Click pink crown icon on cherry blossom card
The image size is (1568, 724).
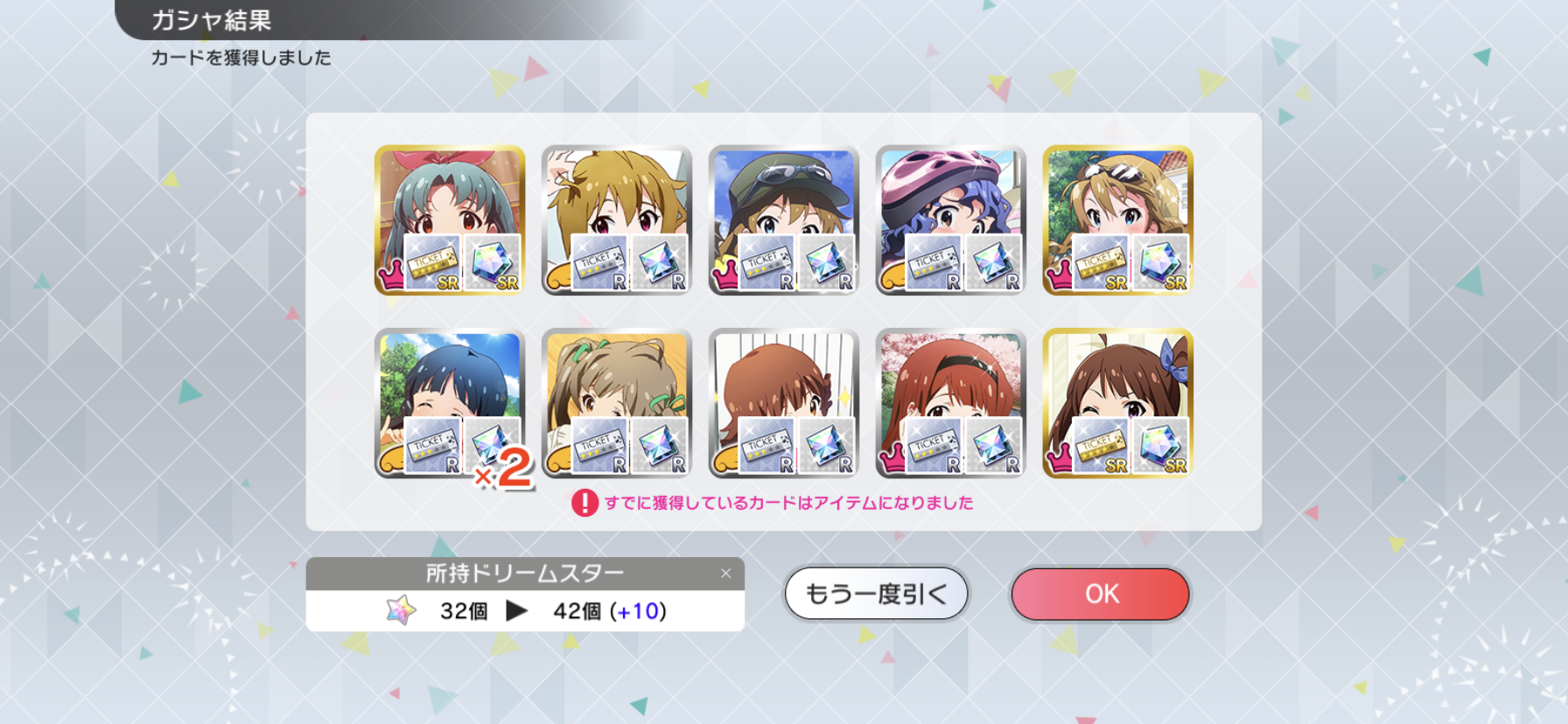(892, 459)
